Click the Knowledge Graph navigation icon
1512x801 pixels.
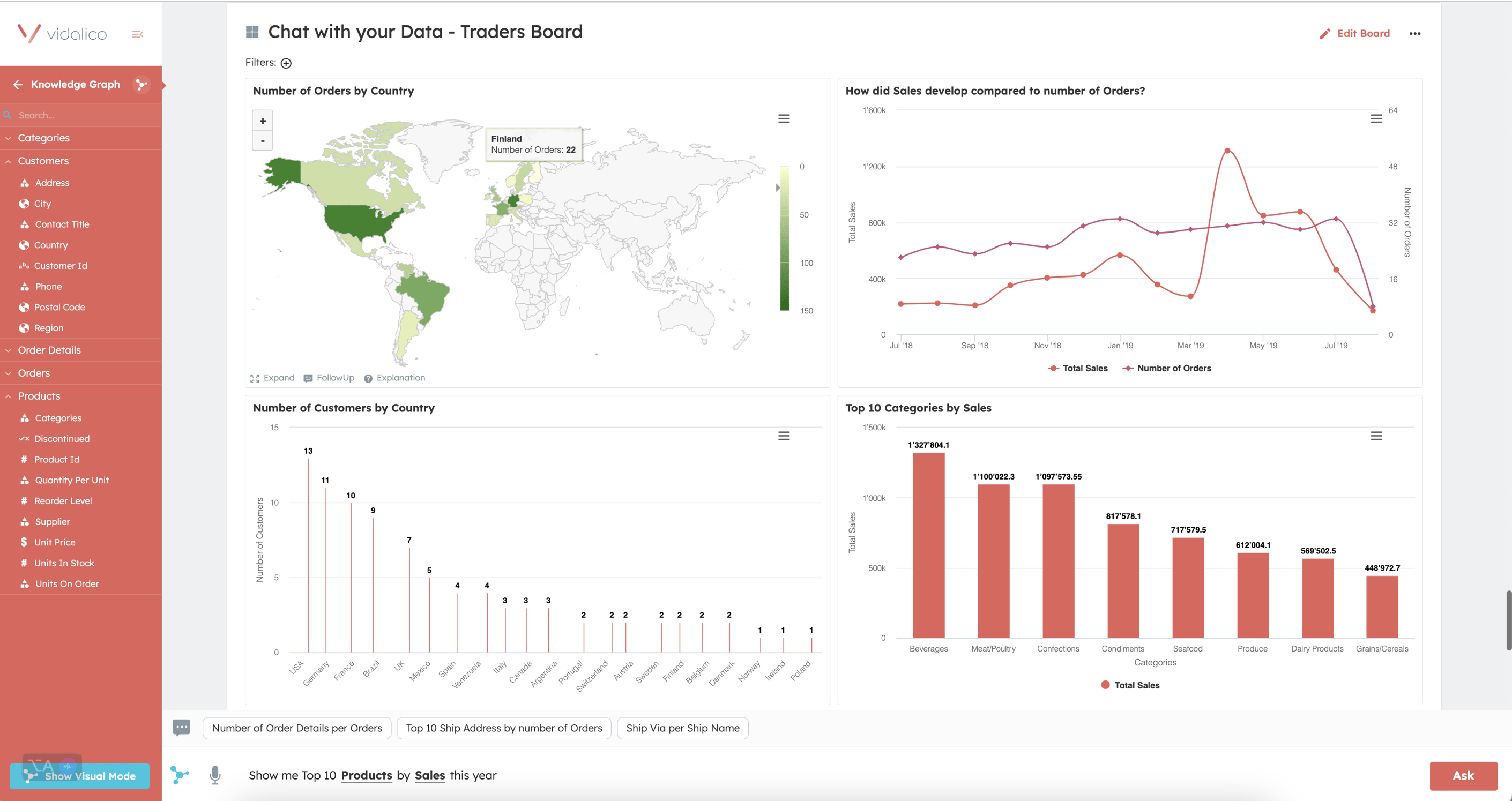point(141,84)
